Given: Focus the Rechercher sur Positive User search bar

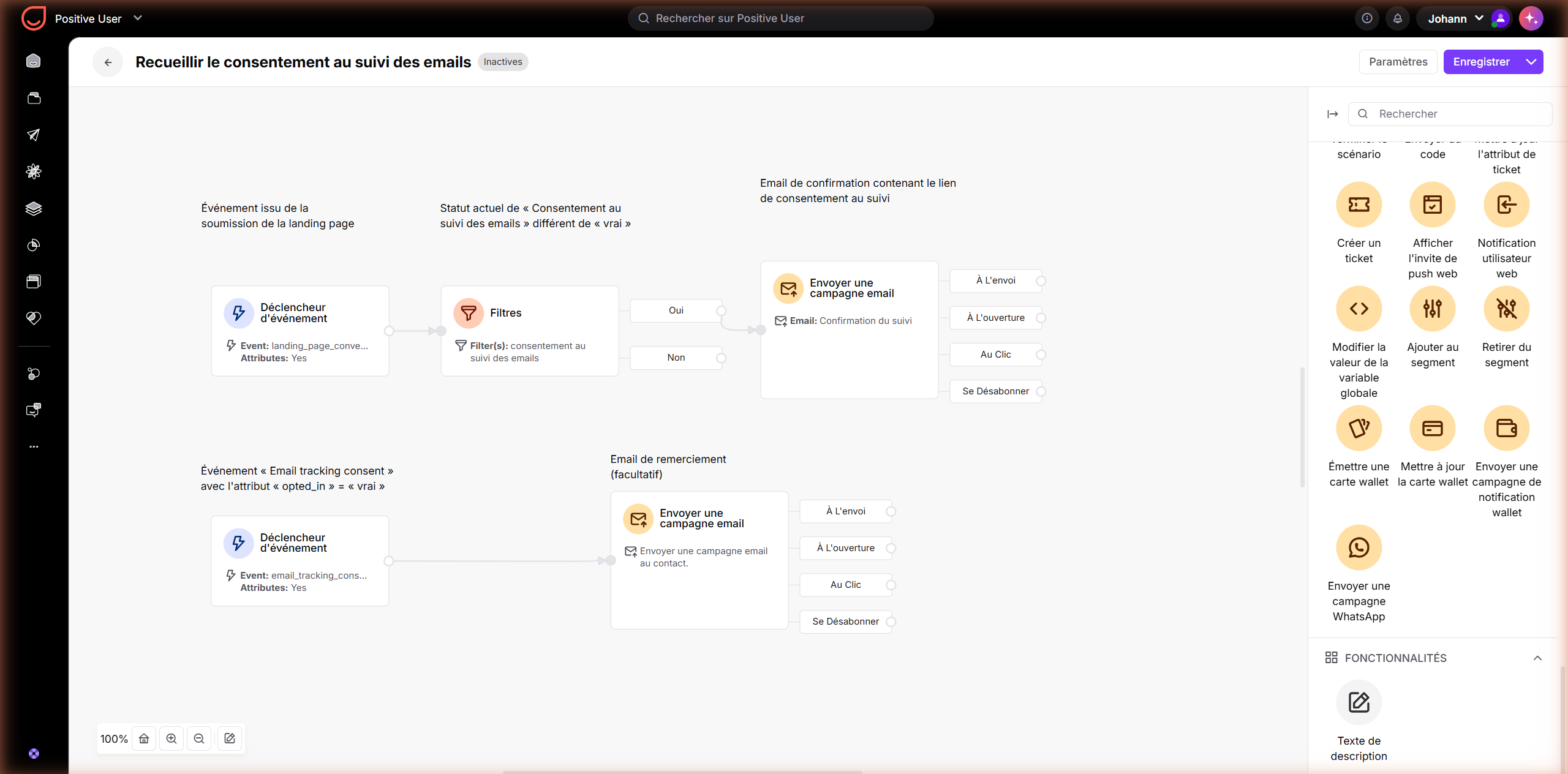Looking at the screenshot, I should pos(781,18).
